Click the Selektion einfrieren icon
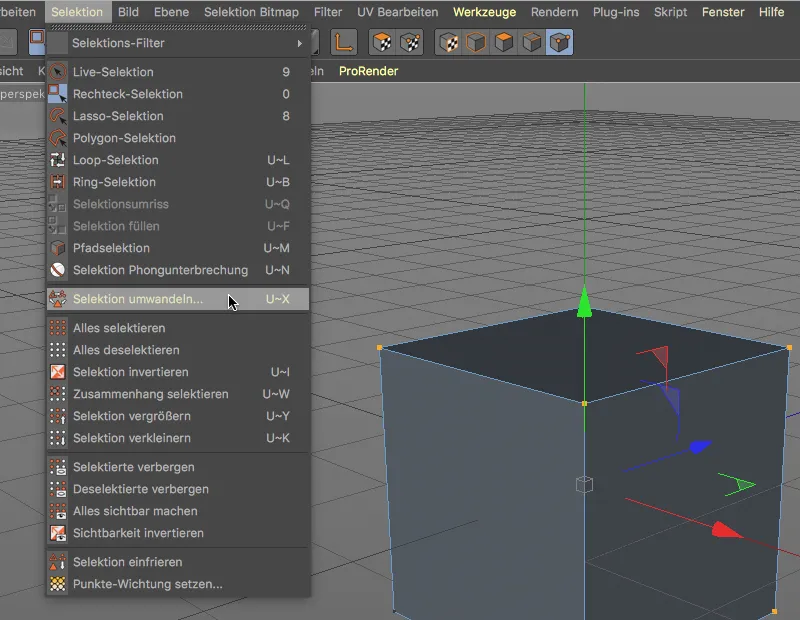The width and height of the screenshot is (800, 620). click(x=58, y=562)
